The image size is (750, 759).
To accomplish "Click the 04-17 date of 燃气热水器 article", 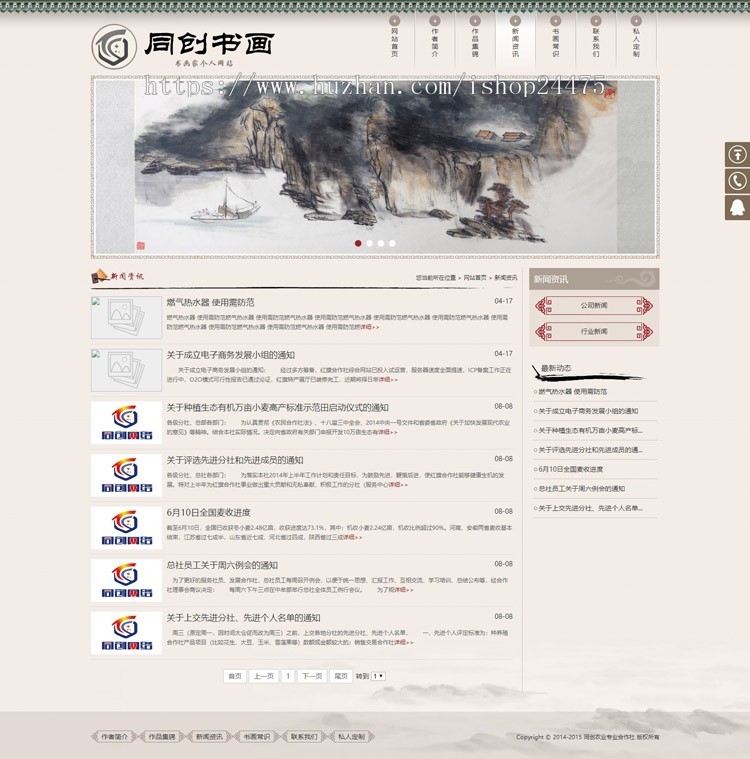I will 503,301.
